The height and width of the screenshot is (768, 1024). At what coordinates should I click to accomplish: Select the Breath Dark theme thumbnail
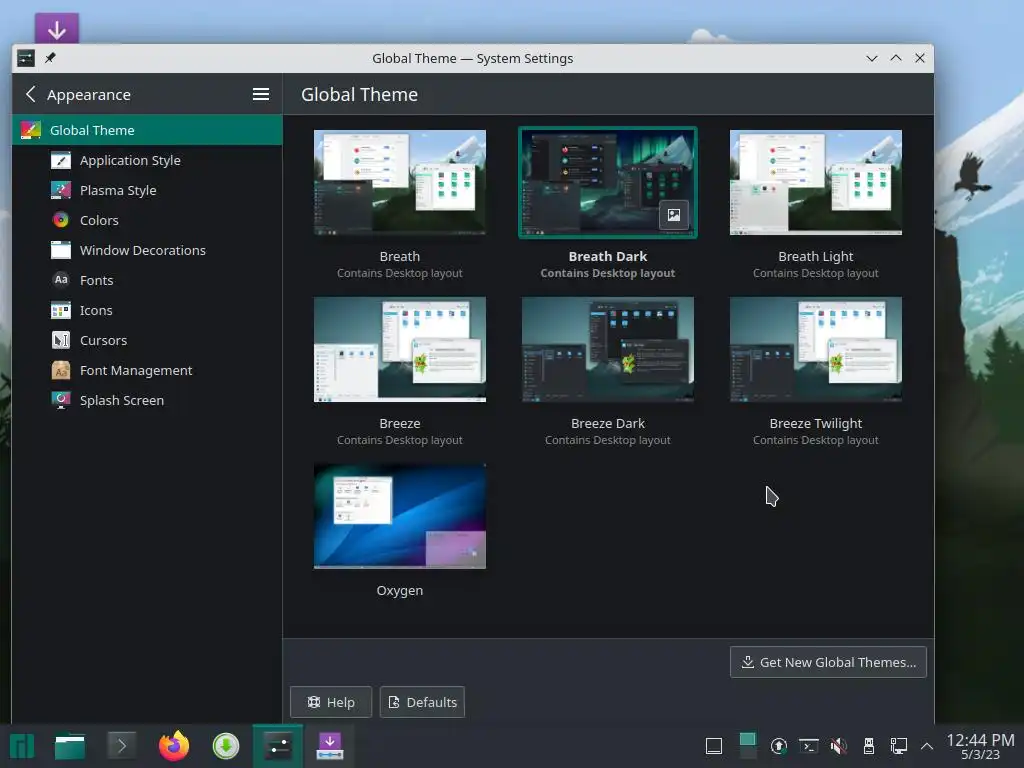click(x=607, y=182)
